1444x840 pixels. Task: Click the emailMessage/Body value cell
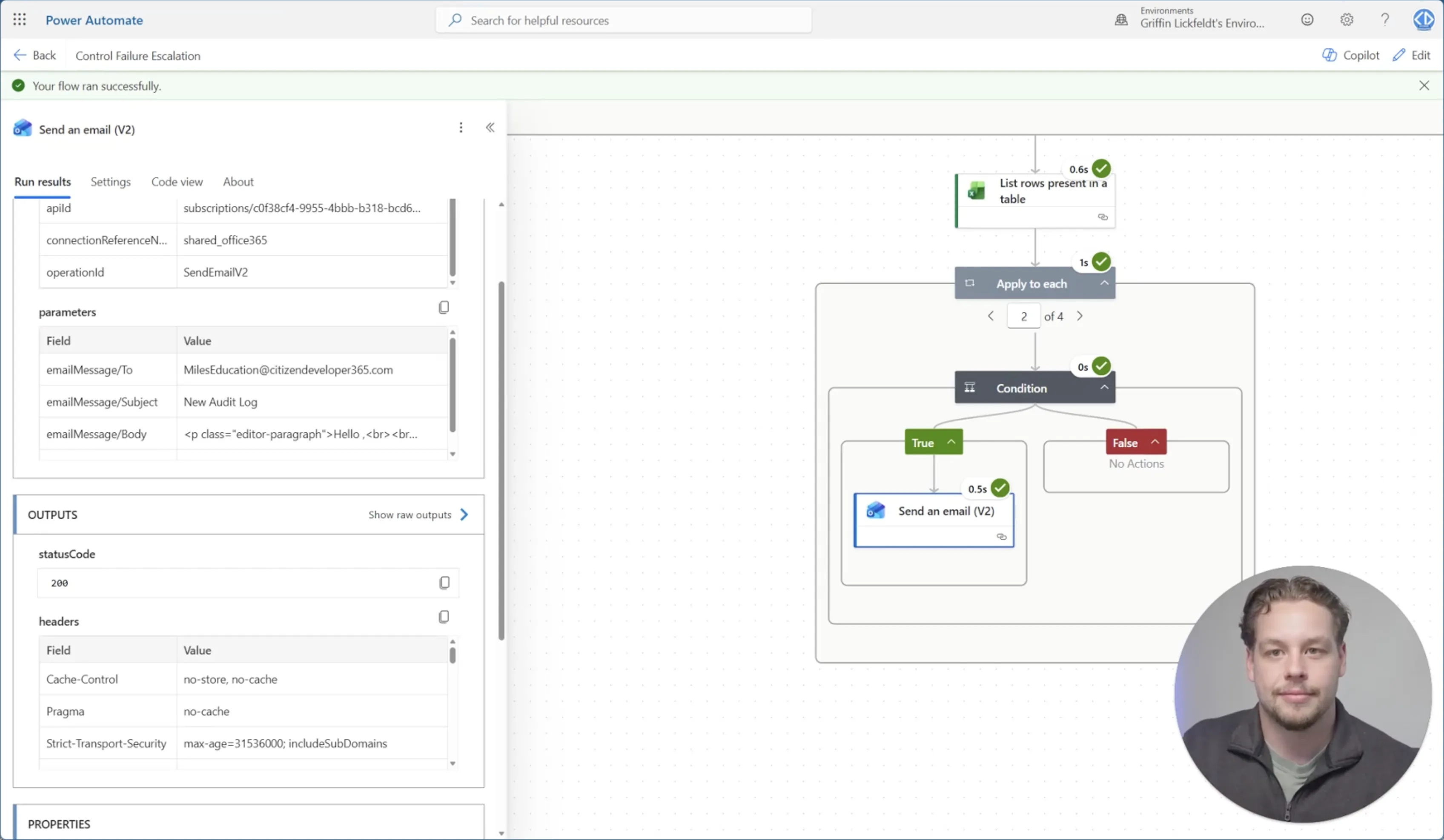click(312, 434)
